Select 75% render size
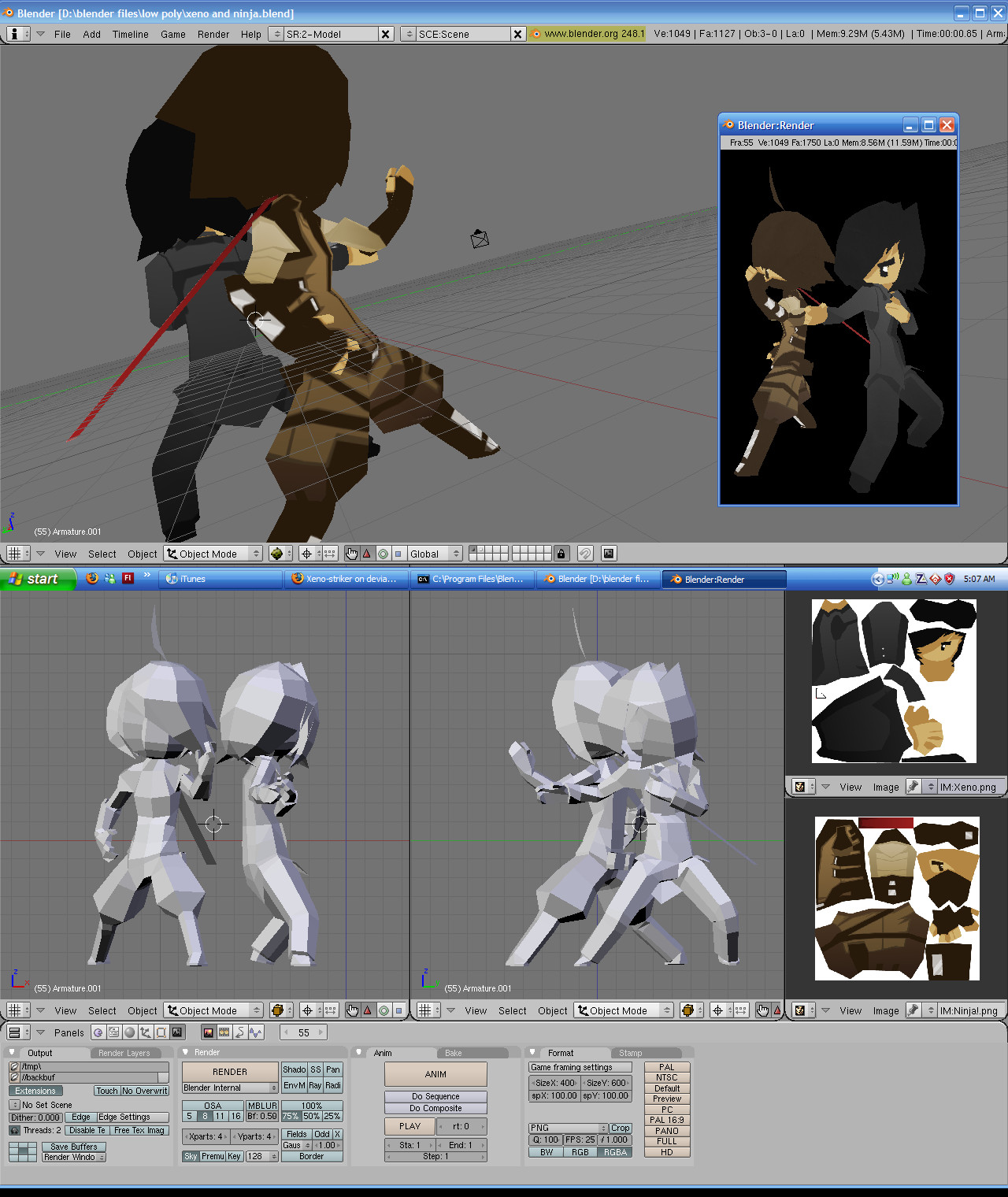Screen dimensions: 1008x1197 point(291,1117)
